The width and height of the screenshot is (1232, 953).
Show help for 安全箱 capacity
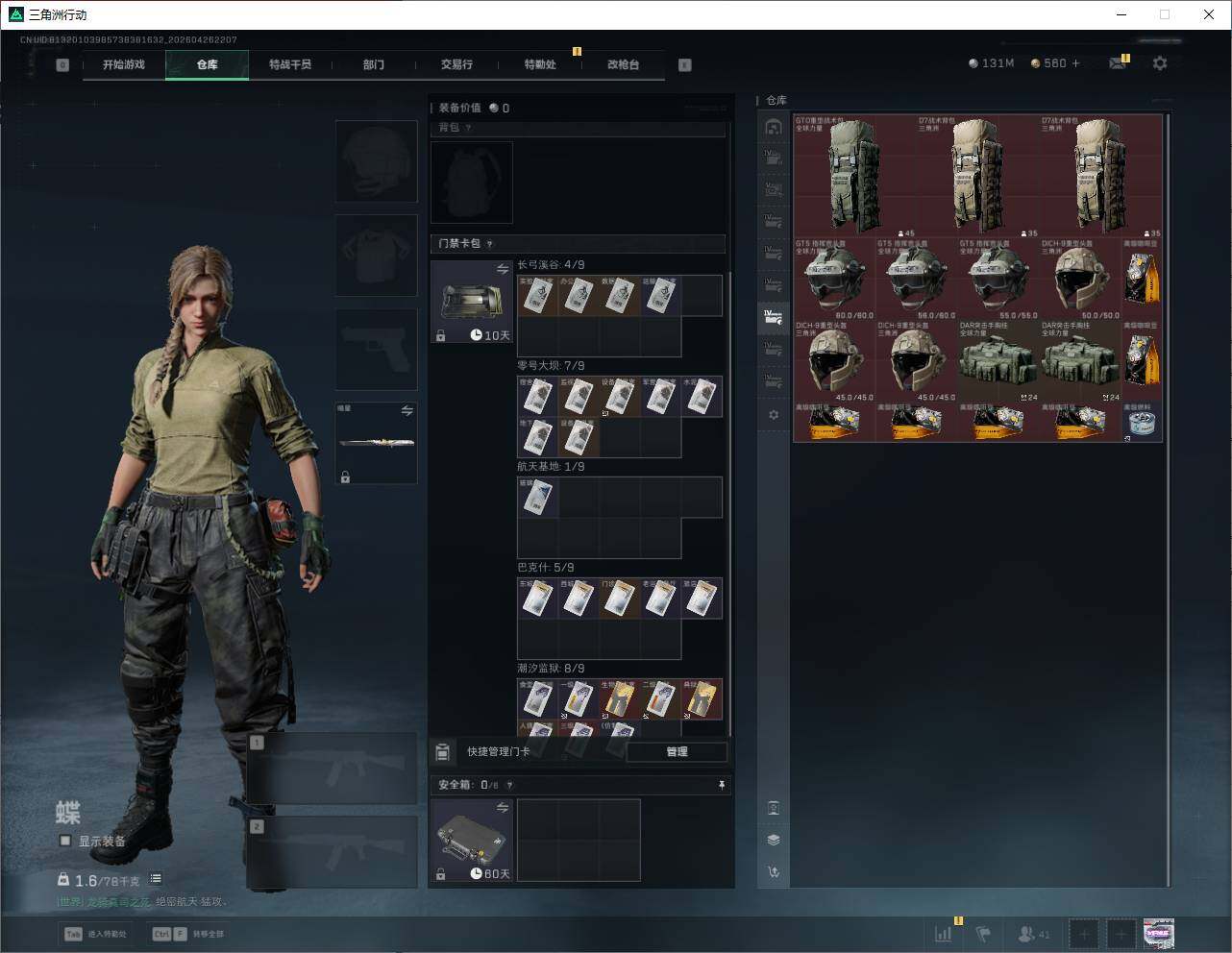tap(509, 785)
